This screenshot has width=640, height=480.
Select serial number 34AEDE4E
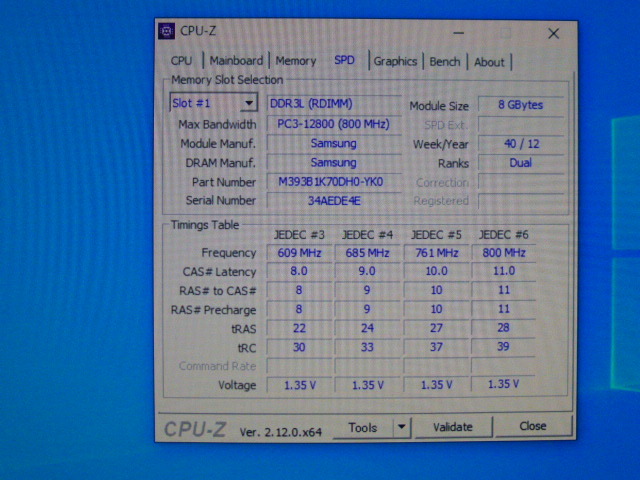(x=333, y=201)
